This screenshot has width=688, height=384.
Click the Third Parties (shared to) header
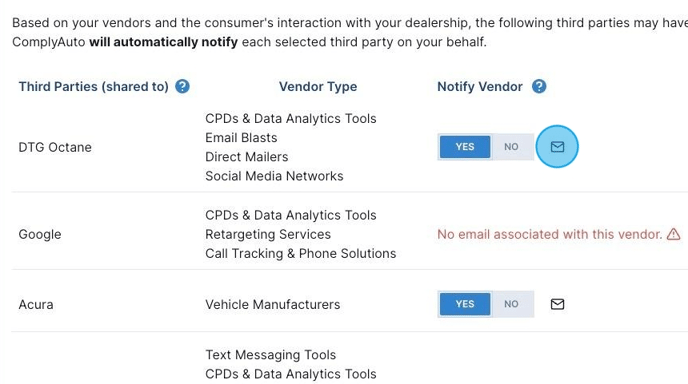coord(93,86)
